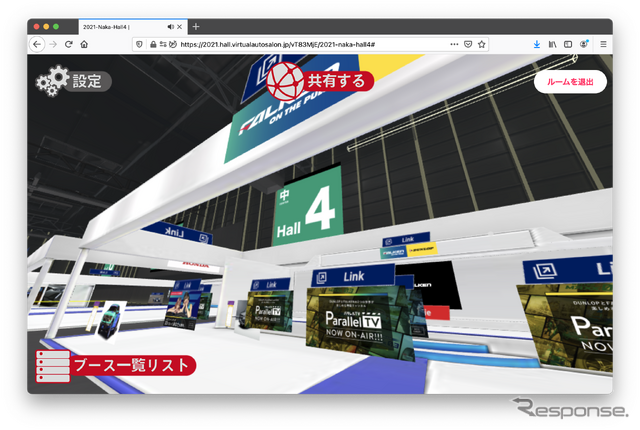
Task: Click the tracking protection shield icon
Action: tap(139, 44)
